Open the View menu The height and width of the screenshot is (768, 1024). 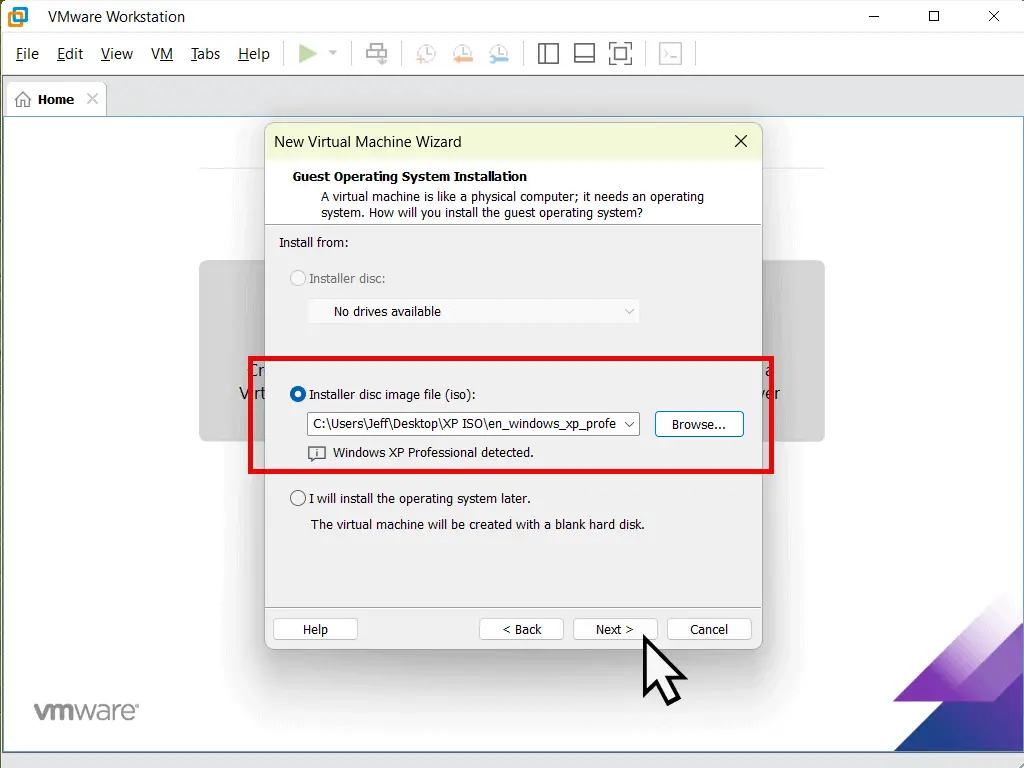tap(117, 54)
